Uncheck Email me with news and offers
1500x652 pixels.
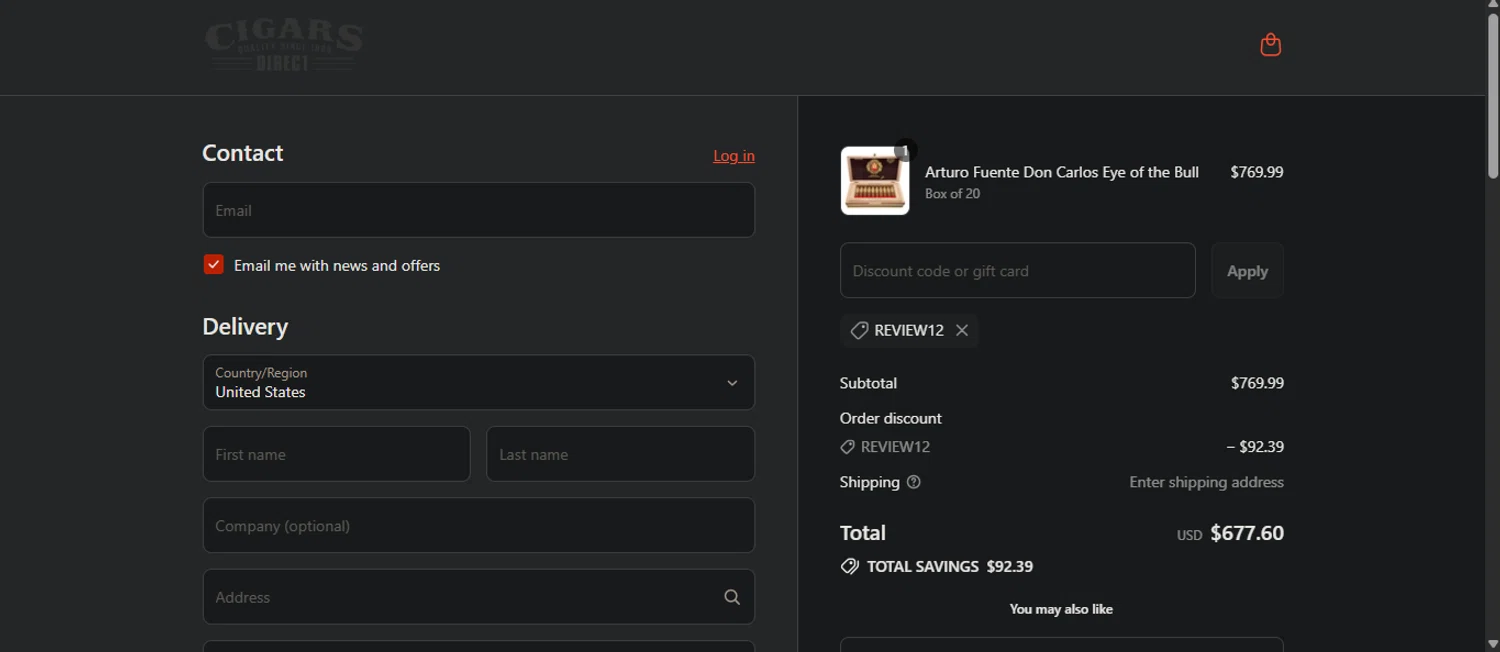click(x=213, y=265)
